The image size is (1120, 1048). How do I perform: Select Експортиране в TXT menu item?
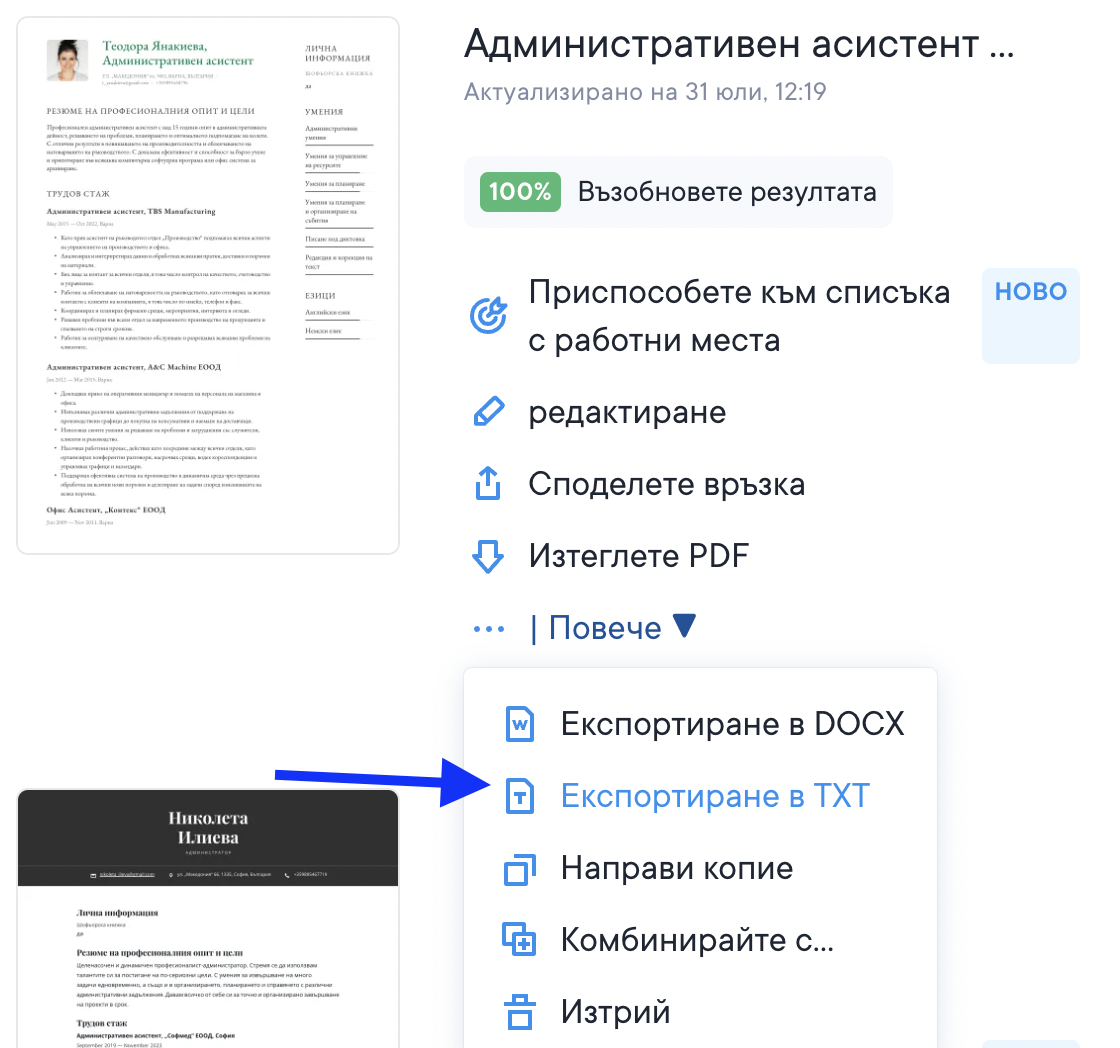715,797
